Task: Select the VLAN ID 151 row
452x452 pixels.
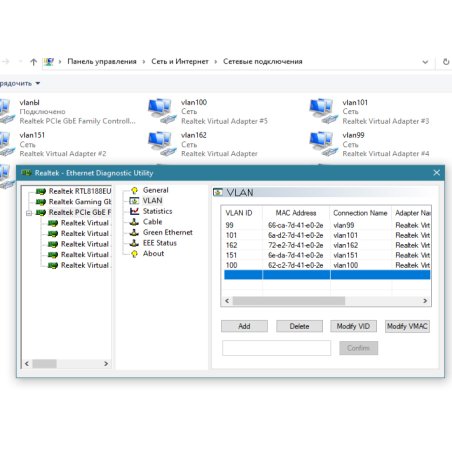Action: click(327, 255)
